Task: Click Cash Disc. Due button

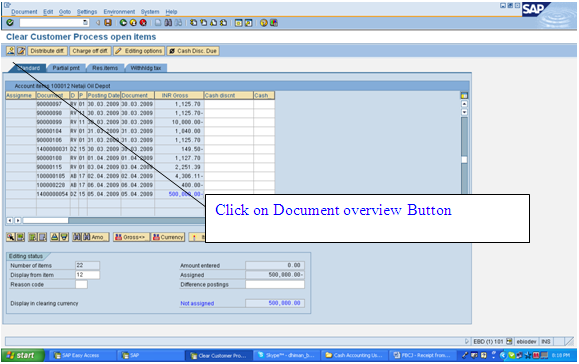Action: 193,51
